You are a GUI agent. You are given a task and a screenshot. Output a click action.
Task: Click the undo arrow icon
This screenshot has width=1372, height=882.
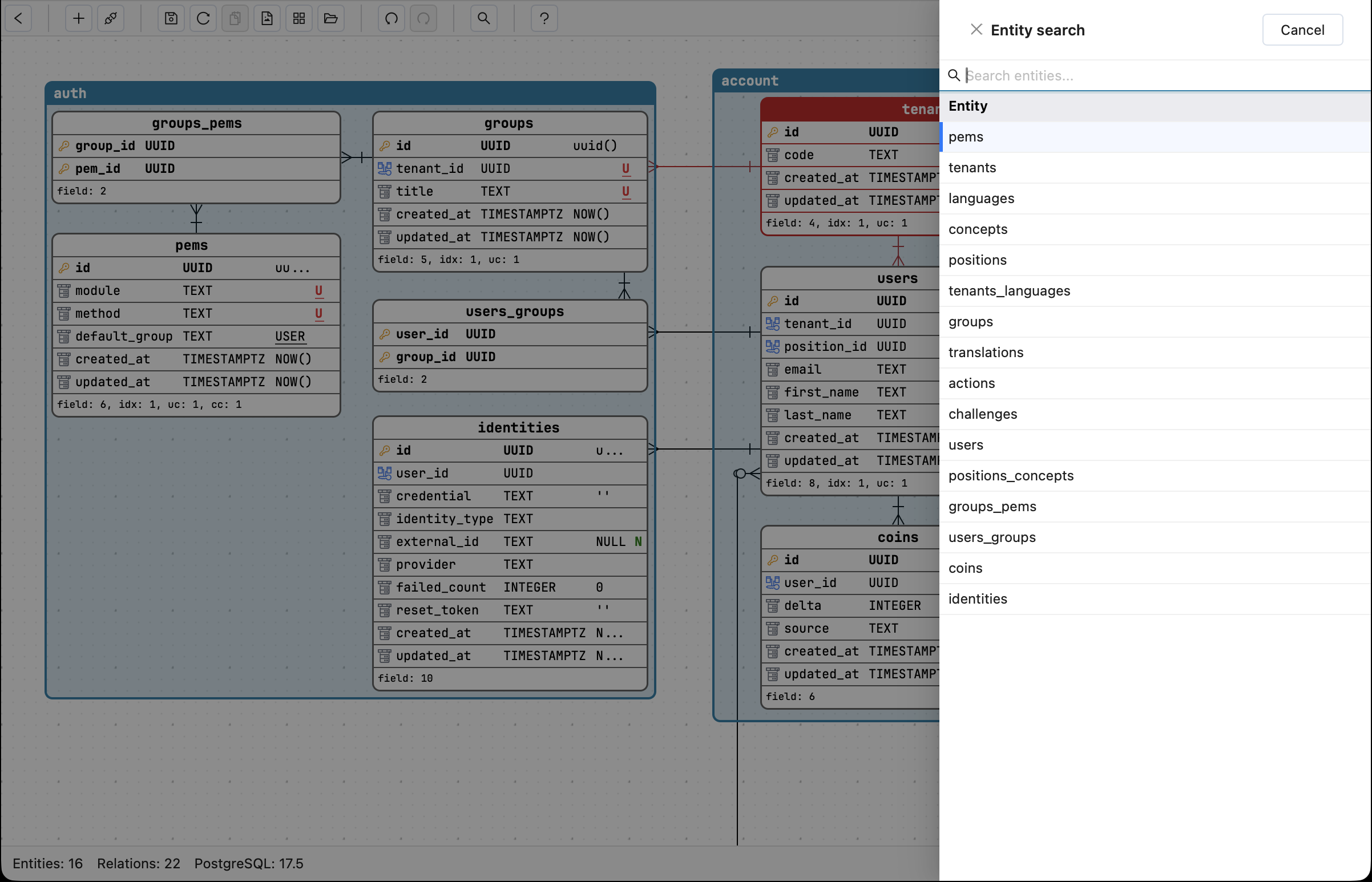[x=392, y=18]
